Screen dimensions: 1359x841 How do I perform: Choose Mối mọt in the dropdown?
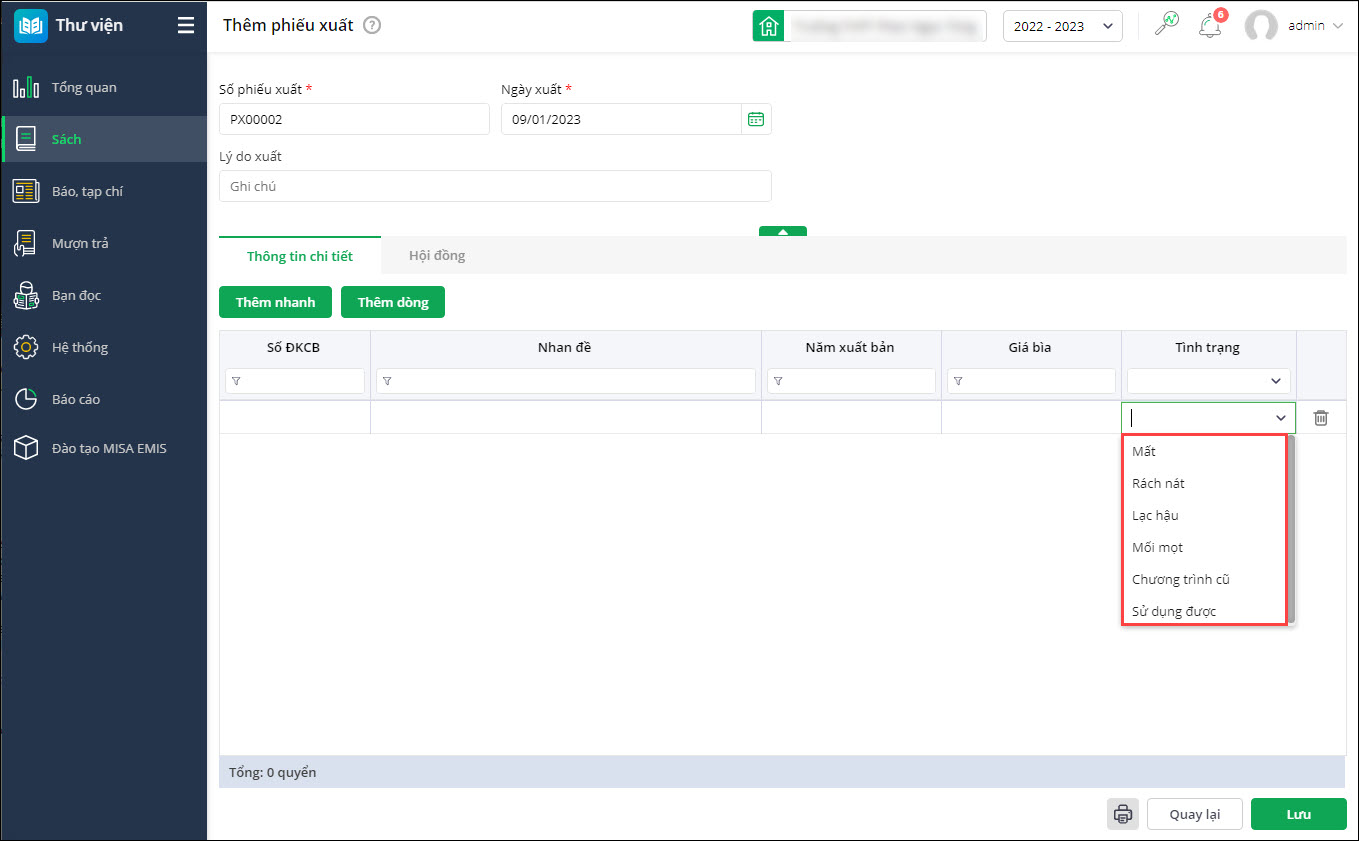coord(1204,547)
